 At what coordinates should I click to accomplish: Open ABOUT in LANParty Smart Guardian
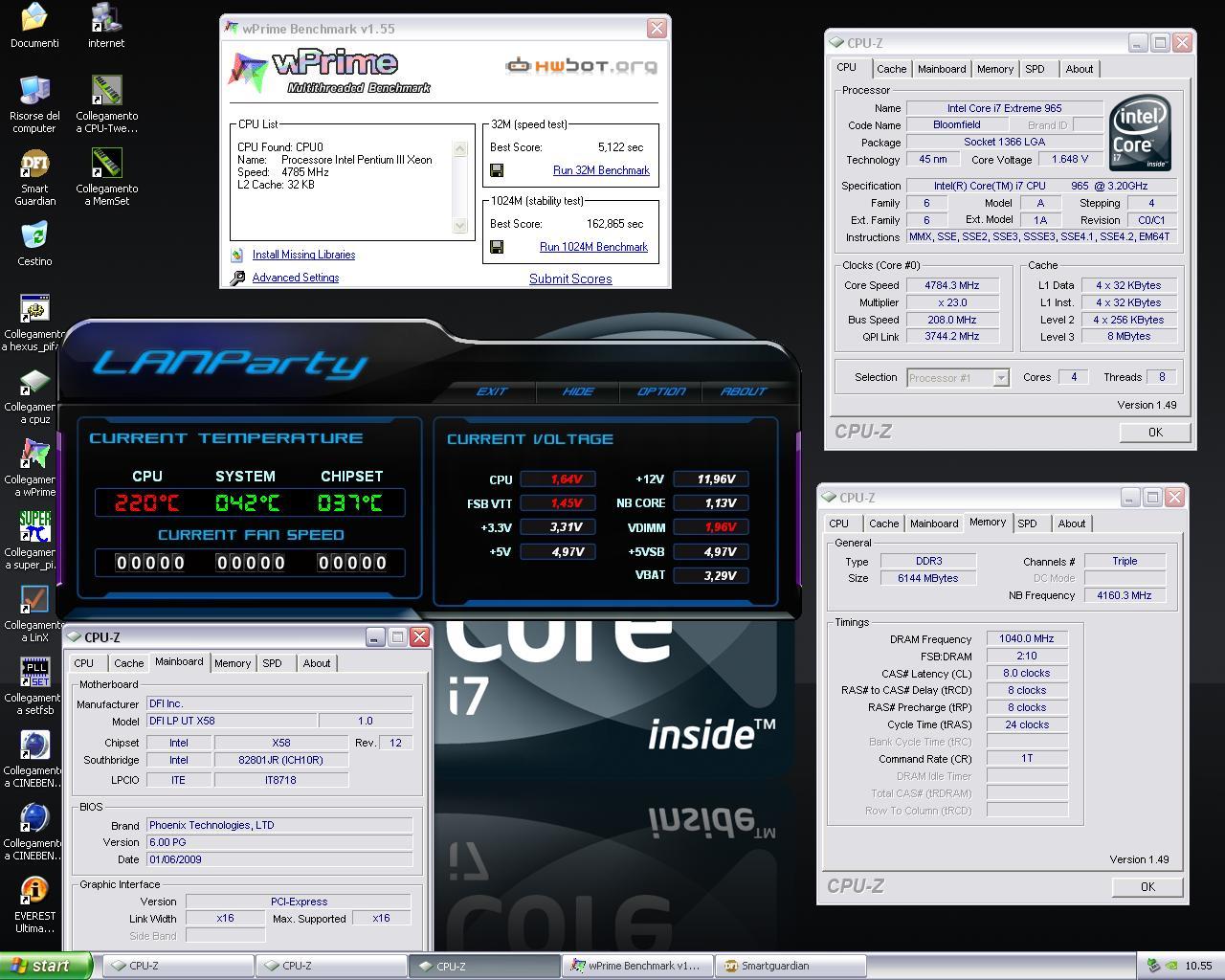tap(744, 391)
